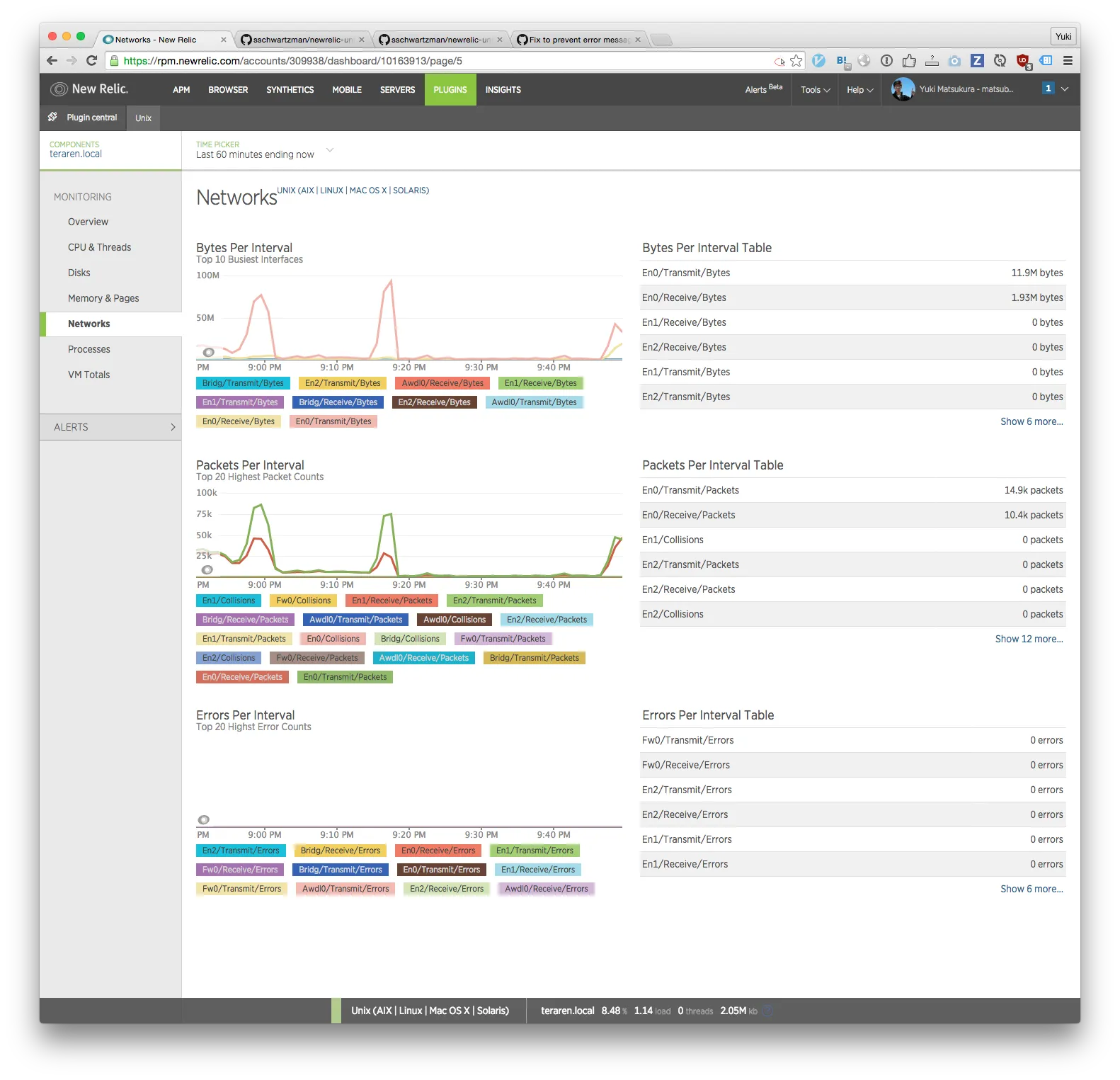Click Show 12 more in Packets table
1120x1080 pixels.
(1029, 639)
